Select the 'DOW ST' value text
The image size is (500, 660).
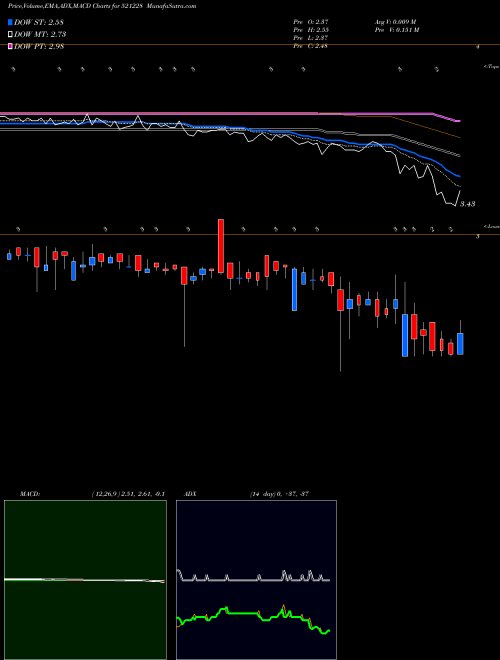click(39, 22)
